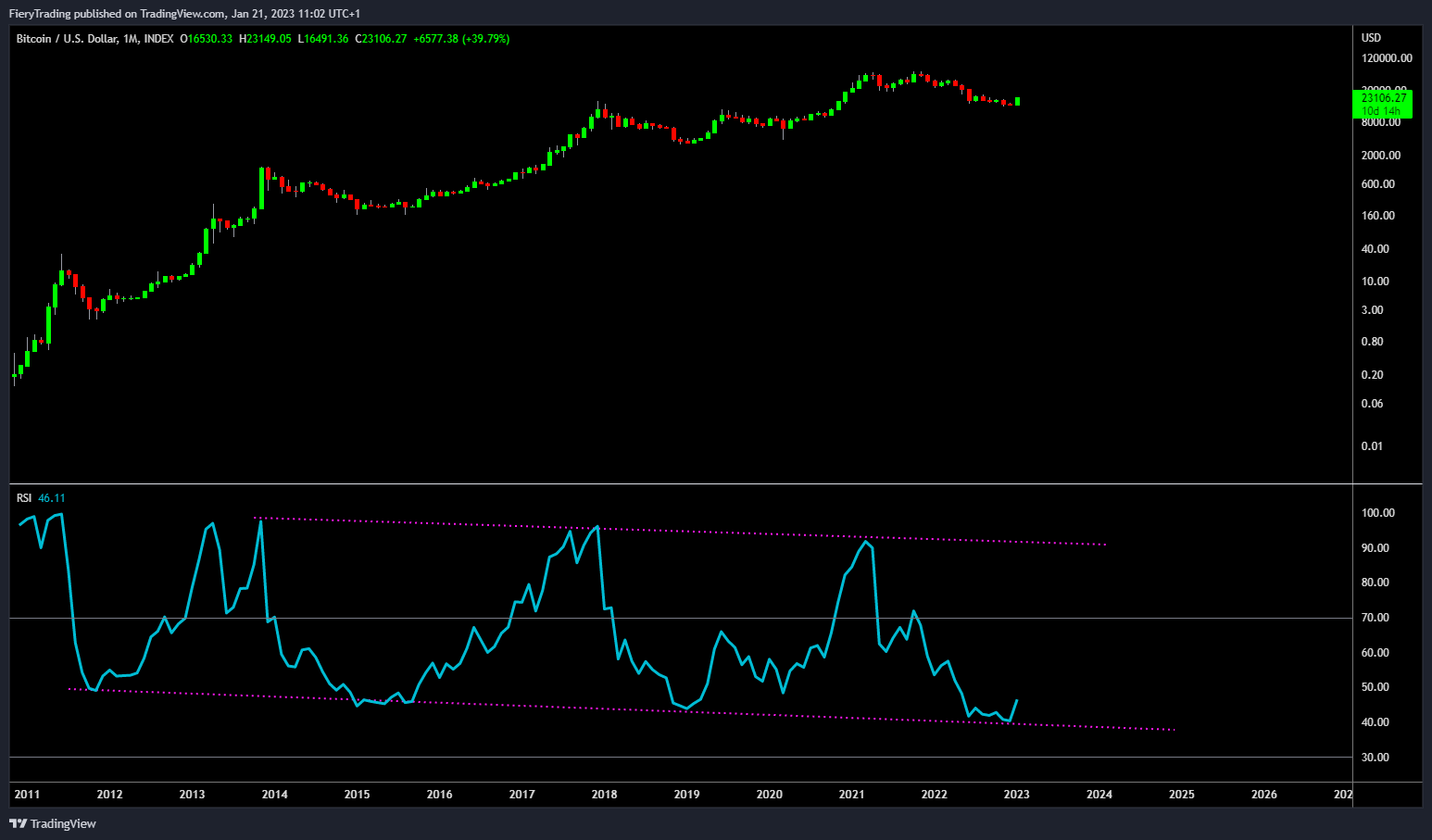1432x840 pixels.
Task: Click the FieryTrading published header text
Action: coord(184,13)
